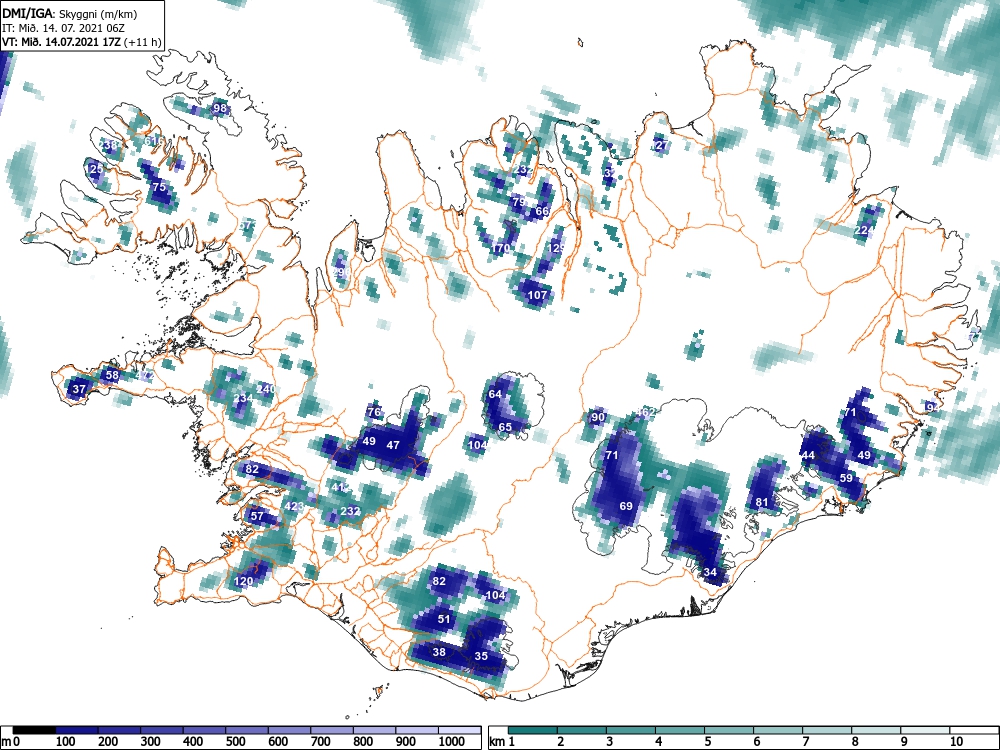Click the '10' label on the km legend
The image size is (1000, 750).
(955, 742)
